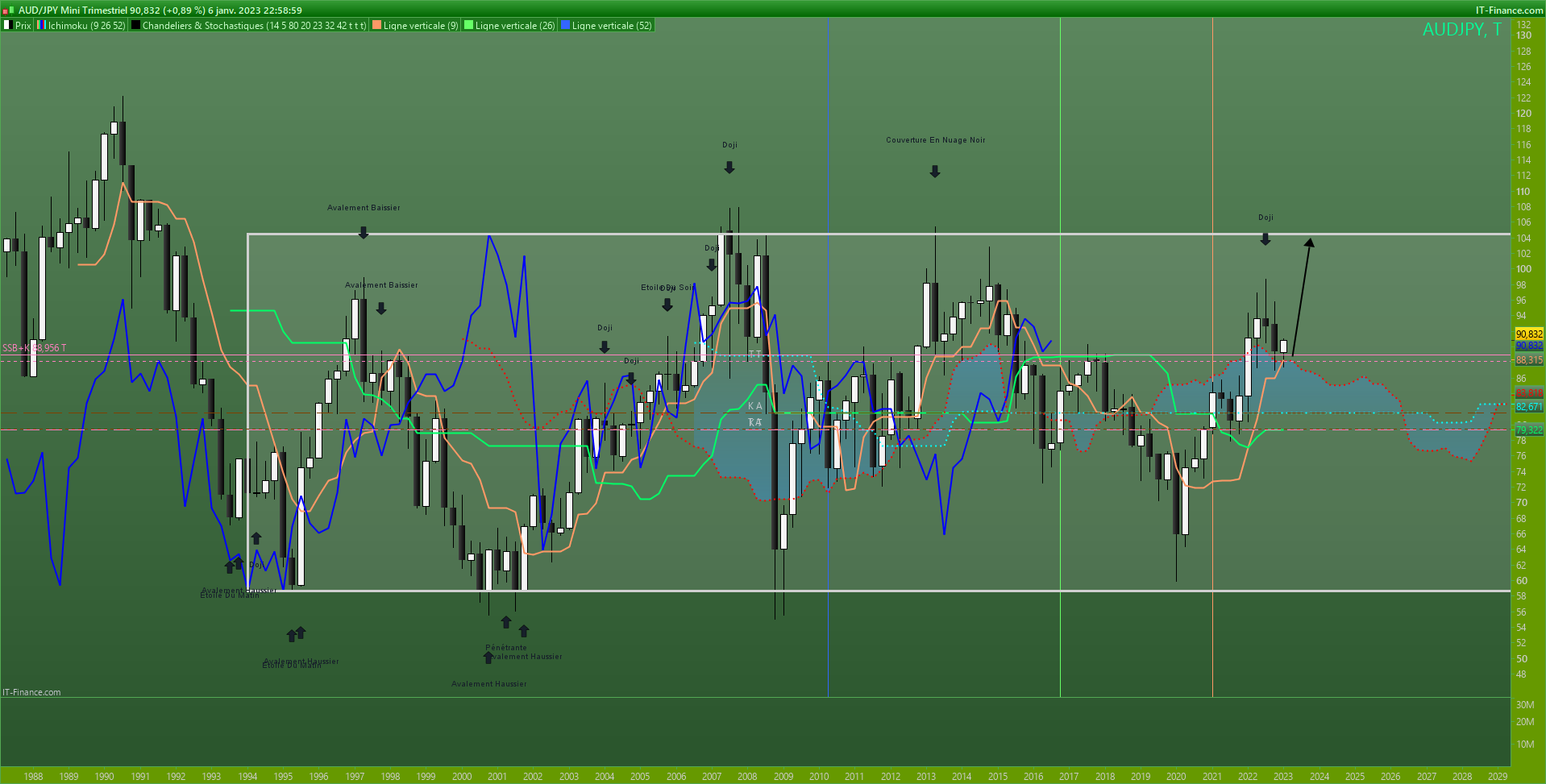Click the 120 level on the price axis

[1523, 114]
